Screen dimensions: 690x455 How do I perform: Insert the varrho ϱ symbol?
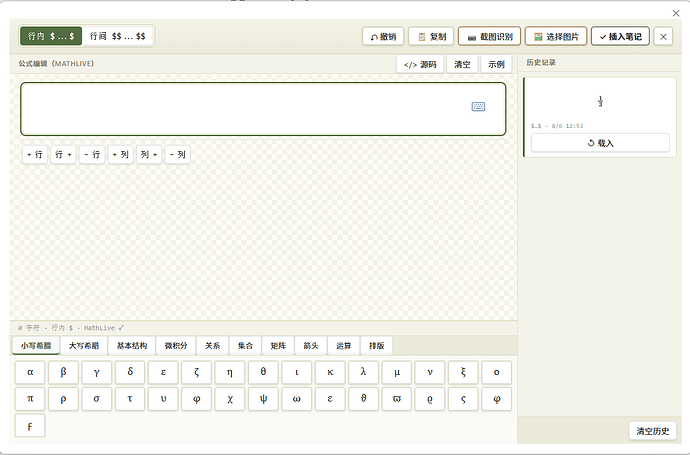pos(430,399)
